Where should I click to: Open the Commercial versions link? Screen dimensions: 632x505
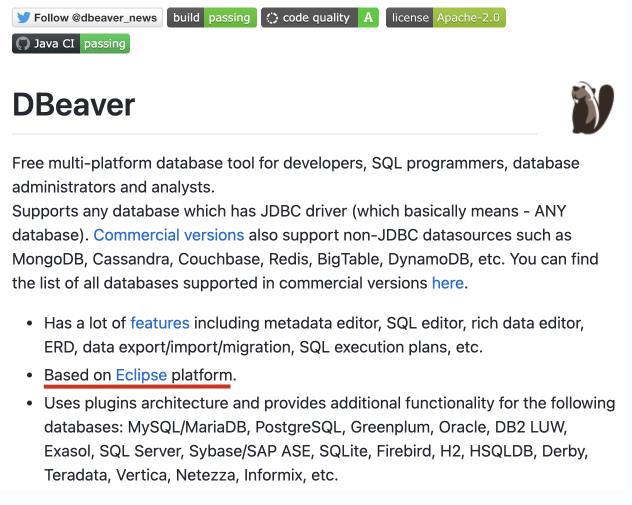pos(168,235)
